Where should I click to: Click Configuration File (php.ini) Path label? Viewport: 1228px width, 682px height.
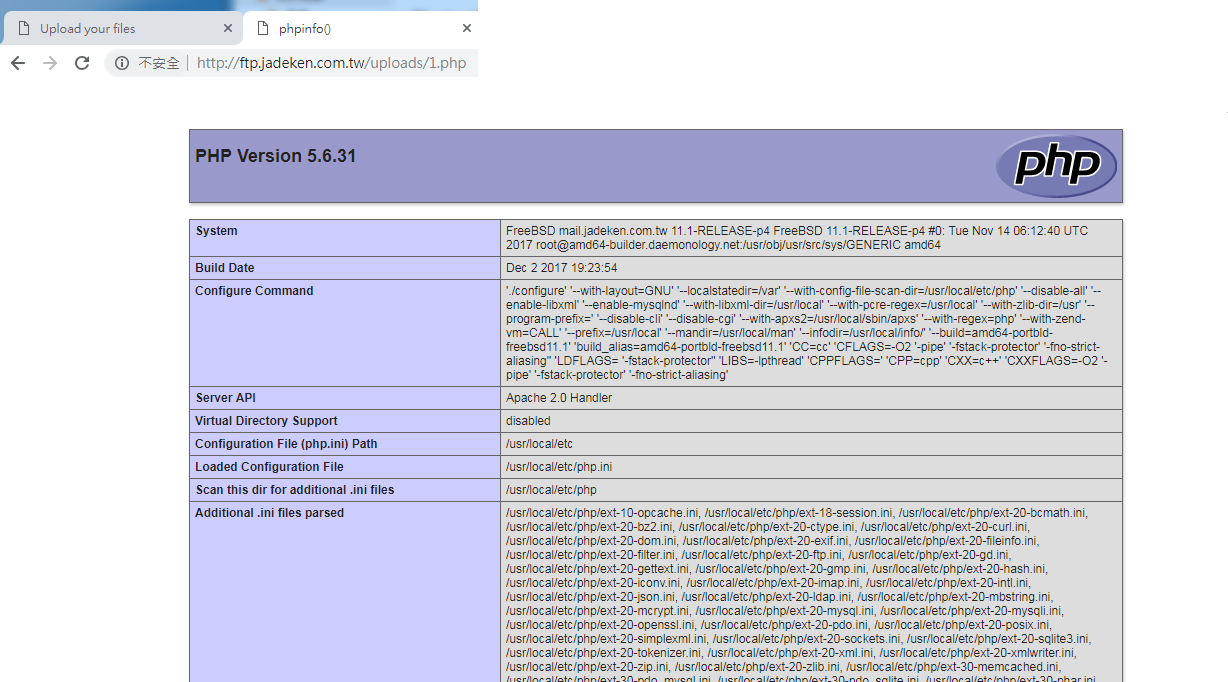click(x=286, y=444)
